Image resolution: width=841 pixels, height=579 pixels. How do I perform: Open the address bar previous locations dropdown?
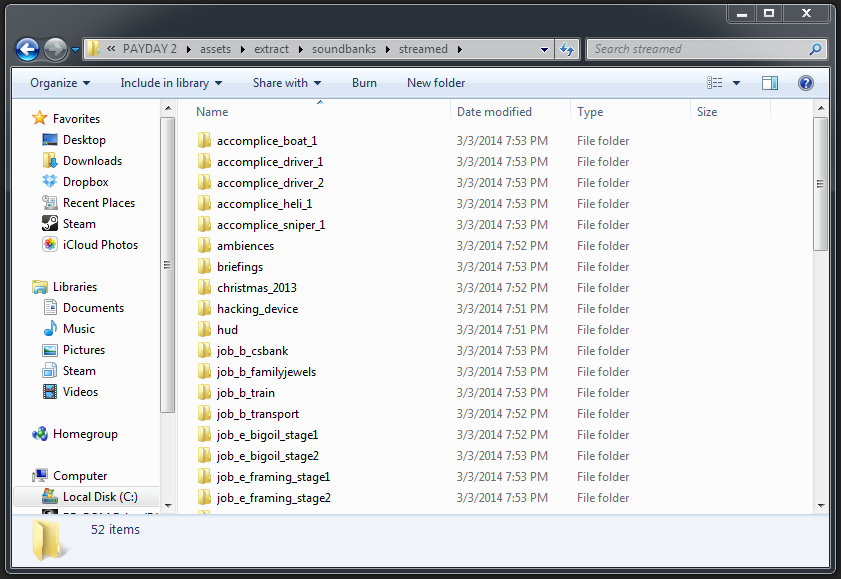coord(544,49)
